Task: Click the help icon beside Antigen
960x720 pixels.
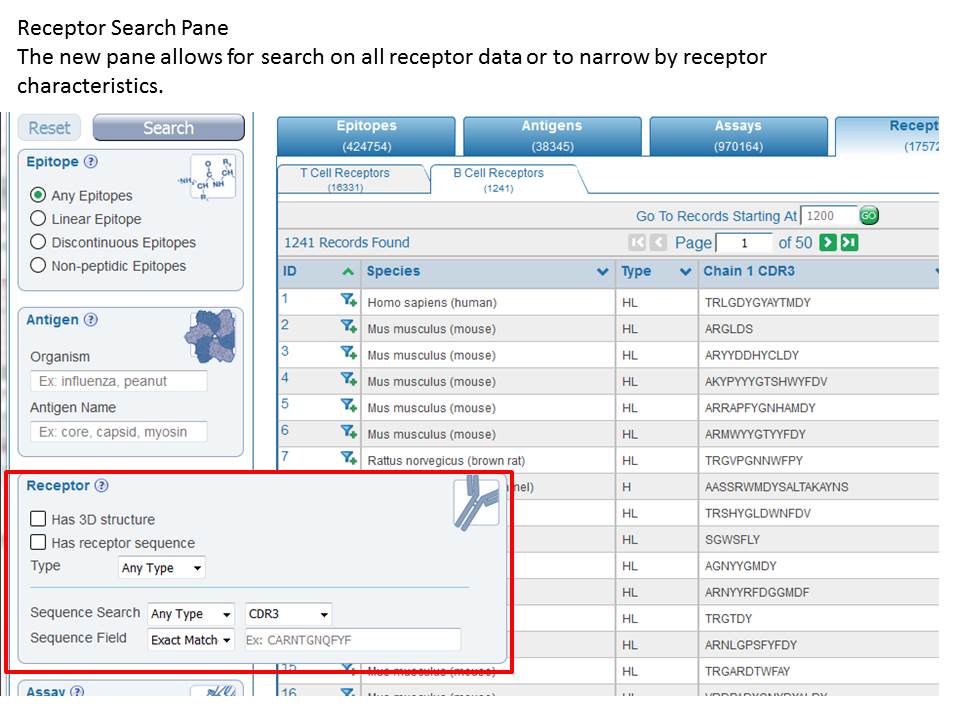Action: click(x=91, y=320)
